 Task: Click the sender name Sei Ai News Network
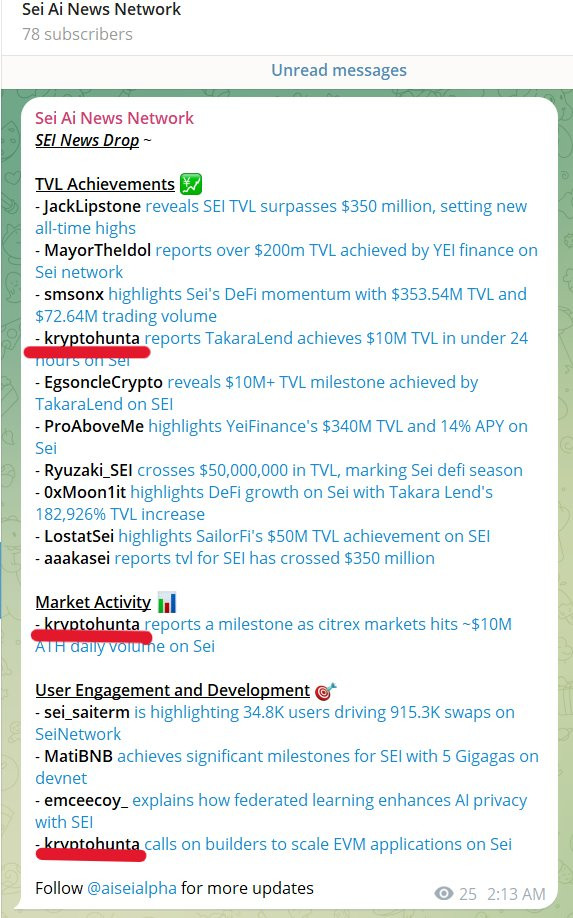[x=114, y=118]
